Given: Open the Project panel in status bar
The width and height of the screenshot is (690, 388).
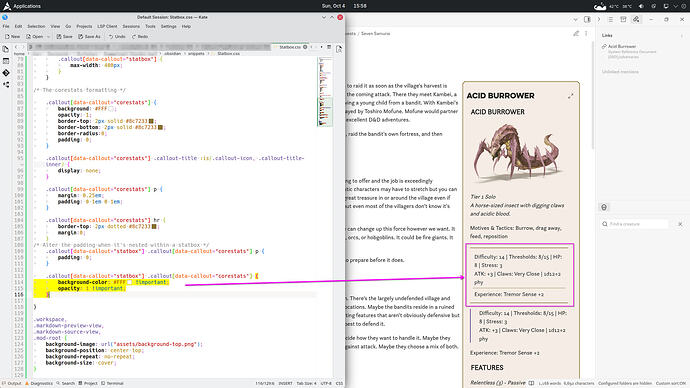Looking at the screenshot, I should (x=88, y=384).
